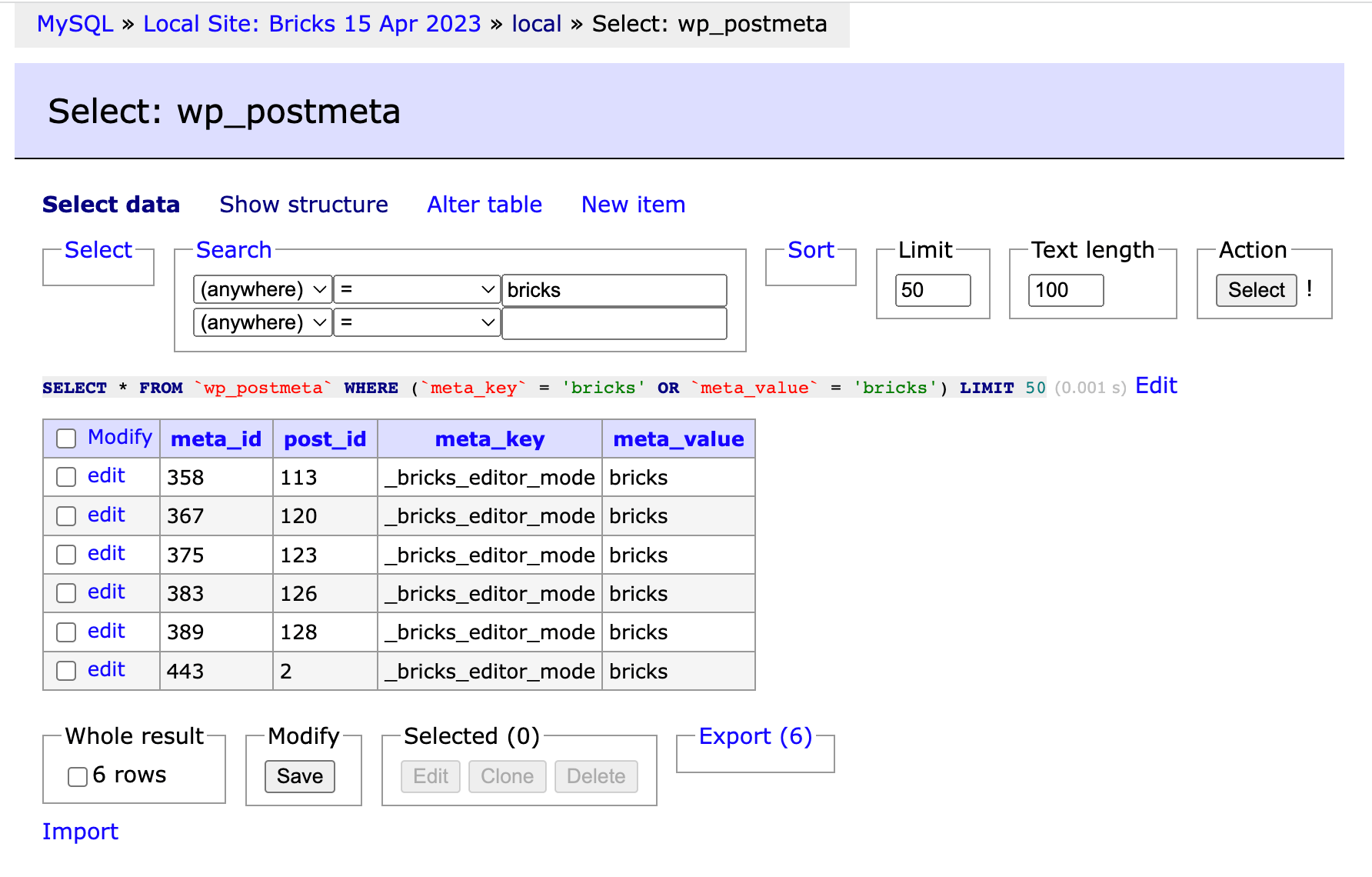Click the Clone button in Selected section

point(508,776)
